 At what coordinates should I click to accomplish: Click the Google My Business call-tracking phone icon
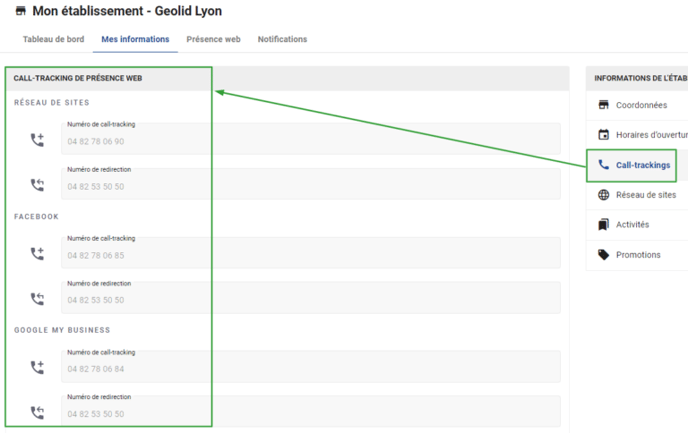coord(37,367)
